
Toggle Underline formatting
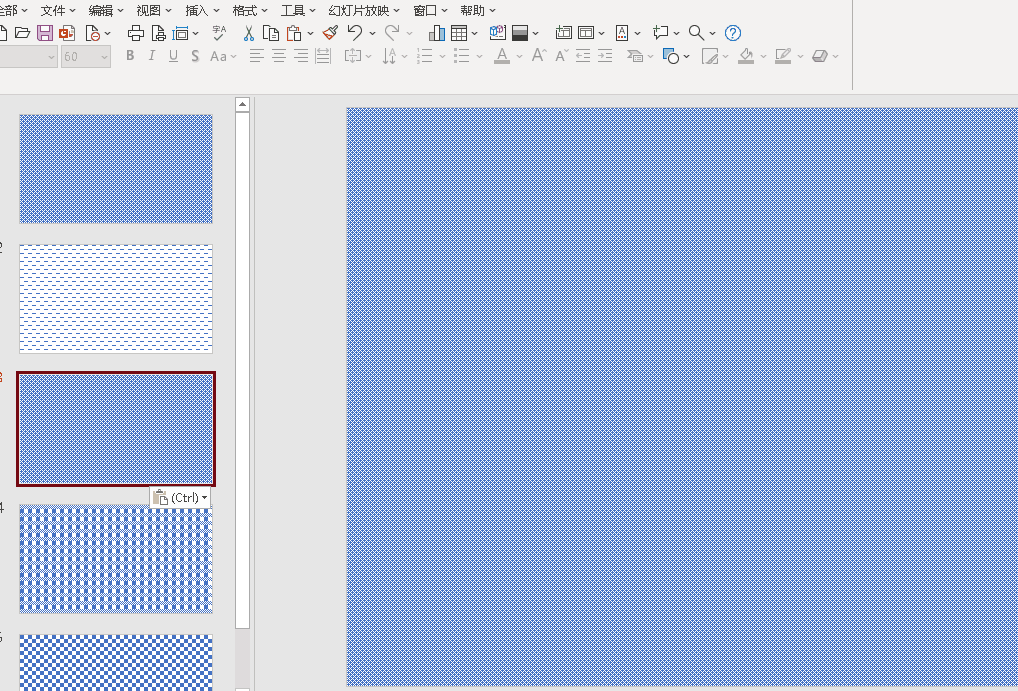click(x=173, y=56)
